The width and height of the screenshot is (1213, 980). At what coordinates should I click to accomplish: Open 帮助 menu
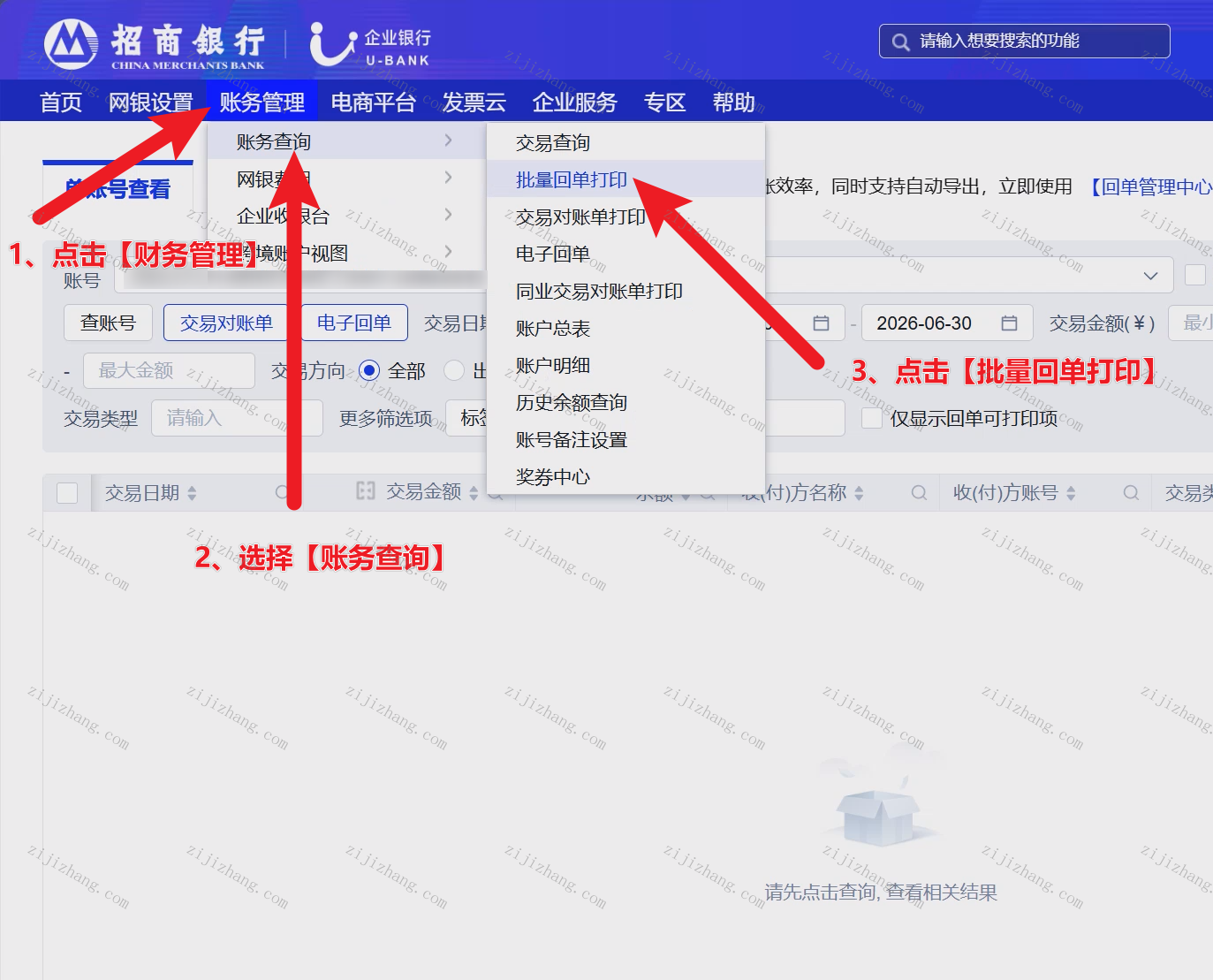pos(733,103)
